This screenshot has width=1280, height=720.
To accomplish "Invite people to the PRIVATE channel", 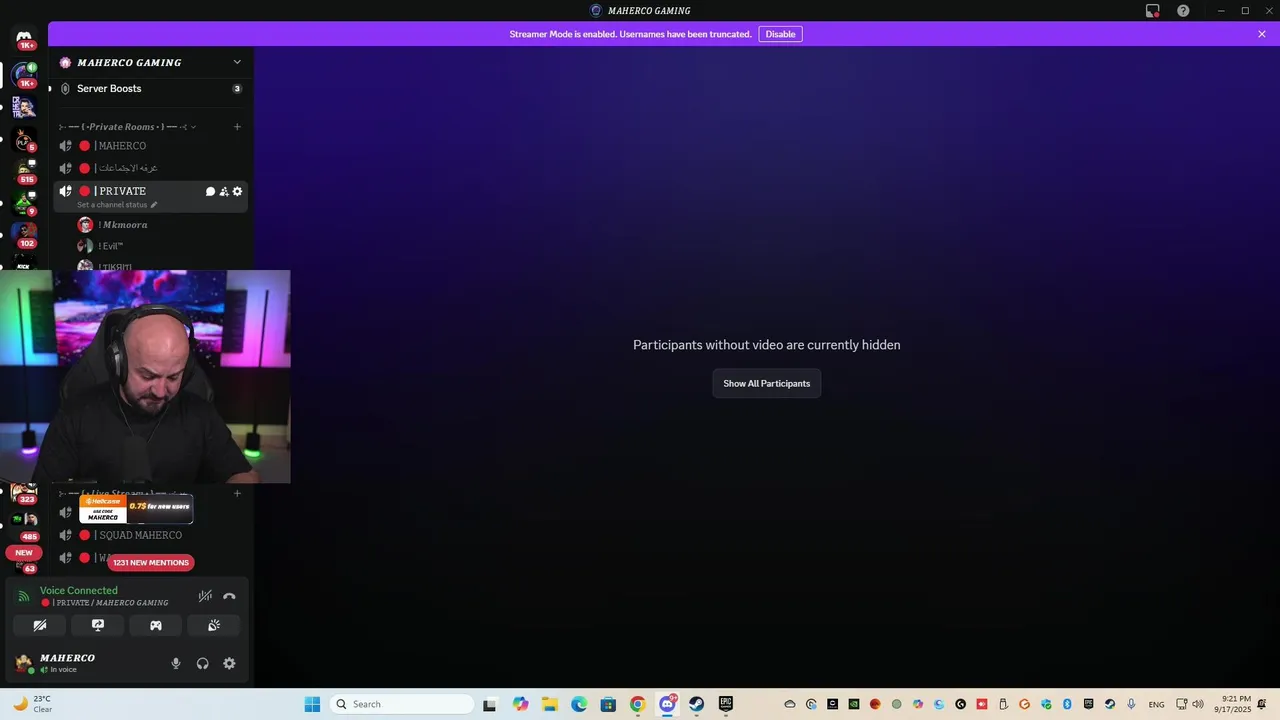I will click(x=224, y=191).
